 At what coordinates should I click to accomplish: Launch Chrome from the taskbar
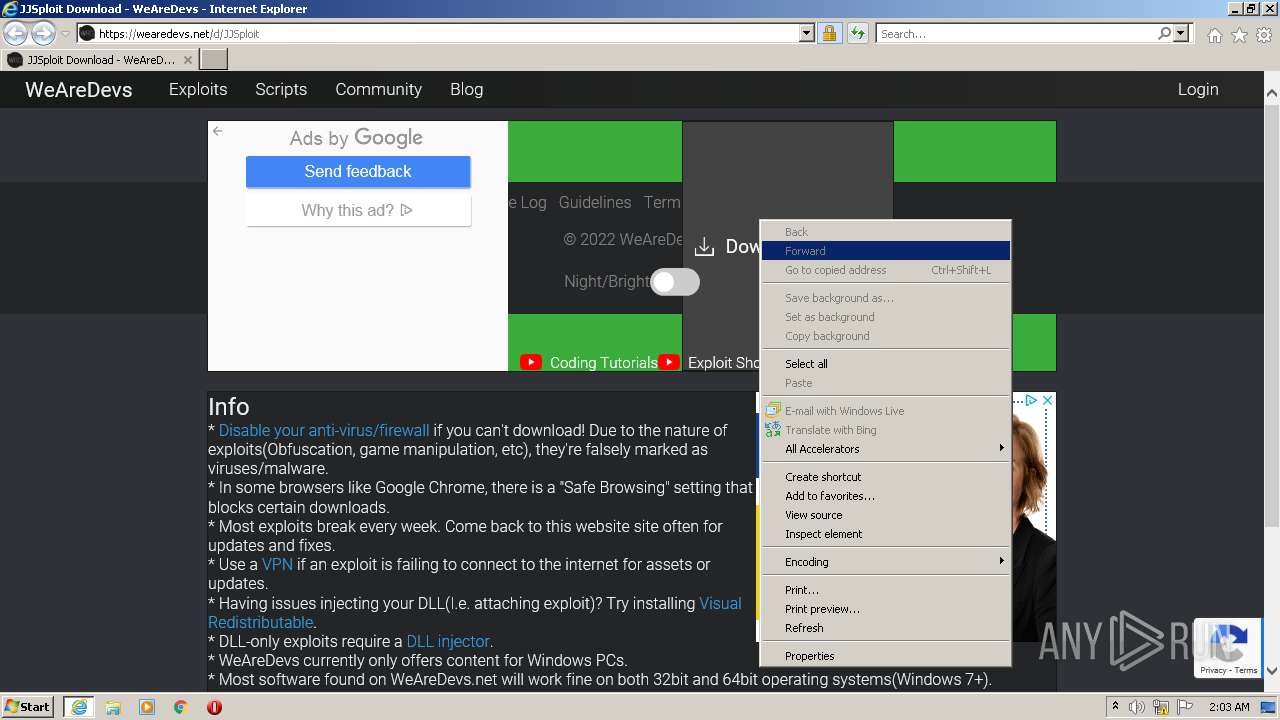(x=180, y=707)
